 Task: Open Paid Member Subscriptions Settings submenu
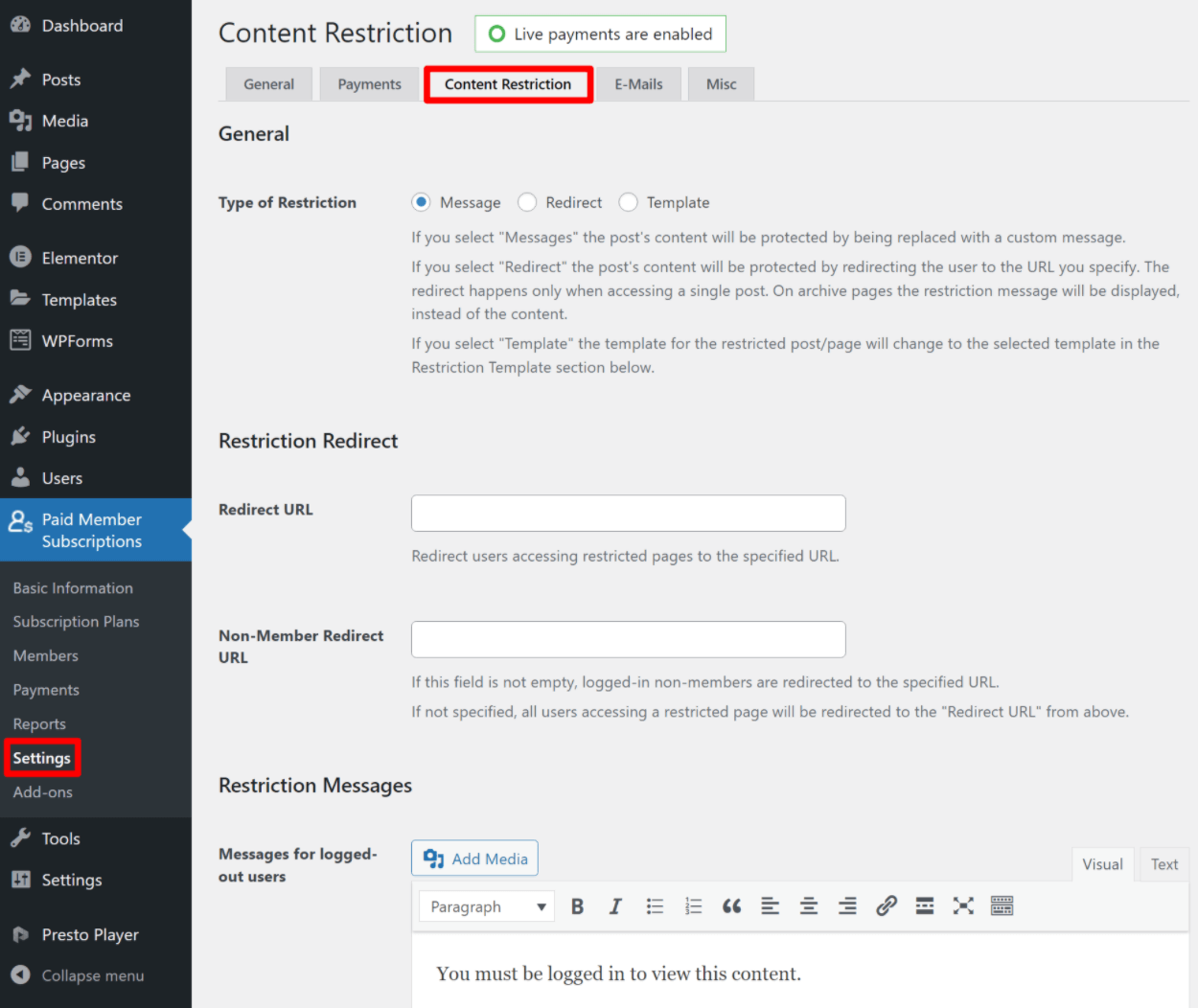[42, 758]
